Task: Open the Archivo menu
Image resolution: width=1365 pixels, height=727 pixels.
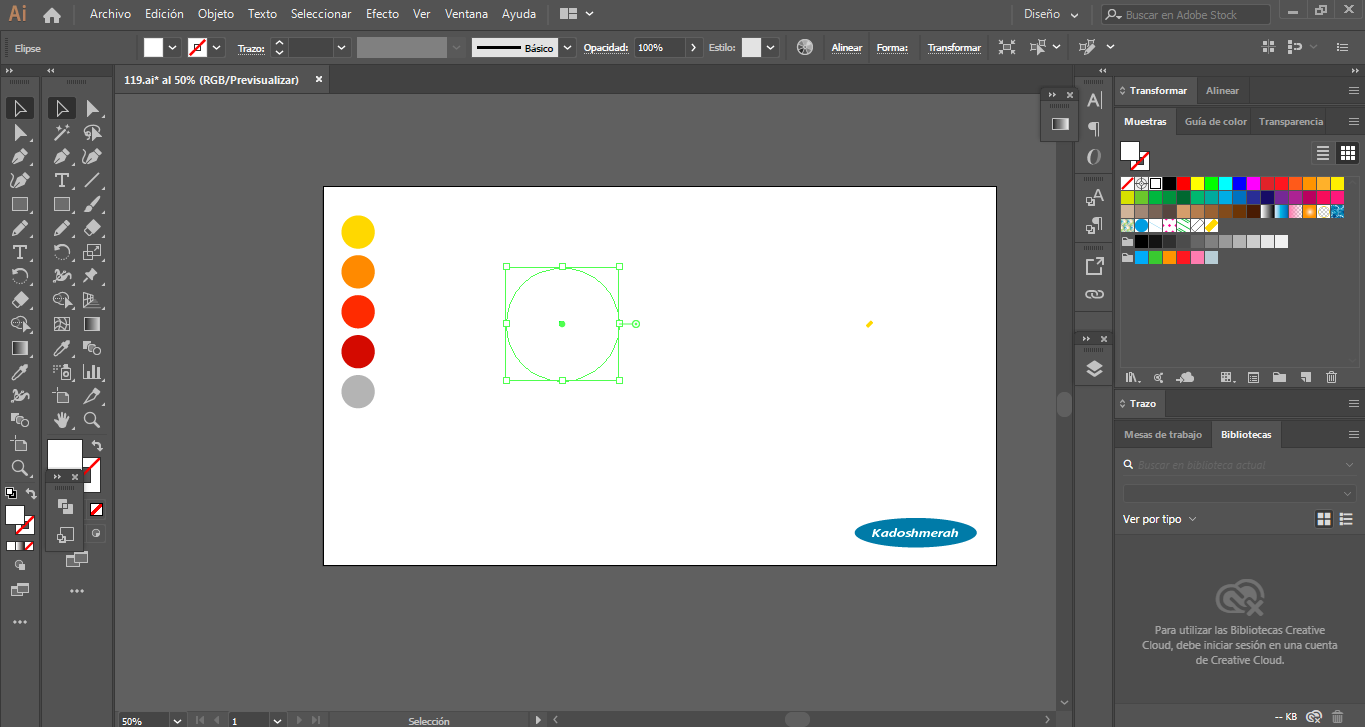Action: (x=110, y=15)
